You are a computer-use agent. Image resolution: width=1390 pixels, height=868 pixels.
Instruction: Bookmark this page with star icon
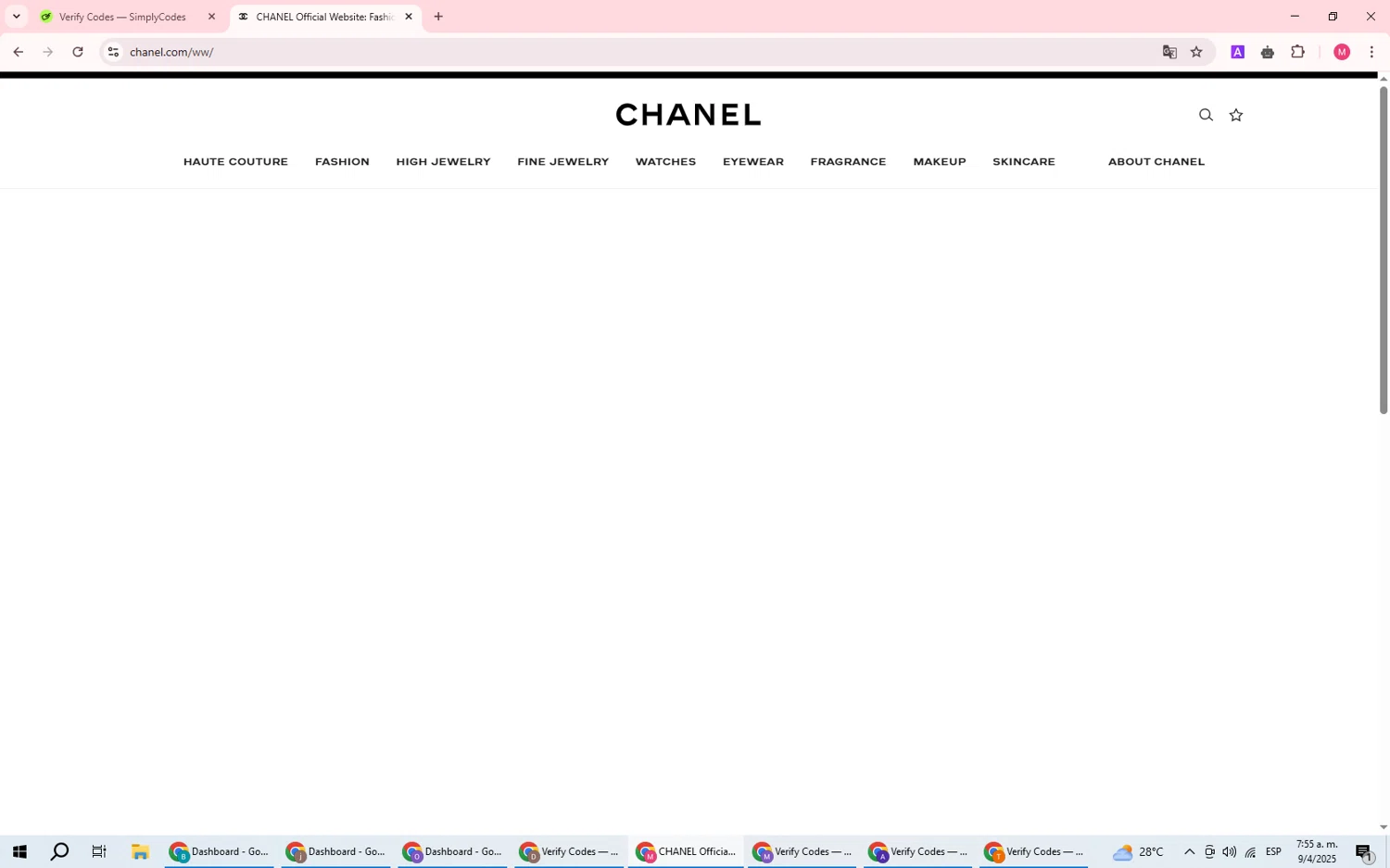pos(1196,52)
